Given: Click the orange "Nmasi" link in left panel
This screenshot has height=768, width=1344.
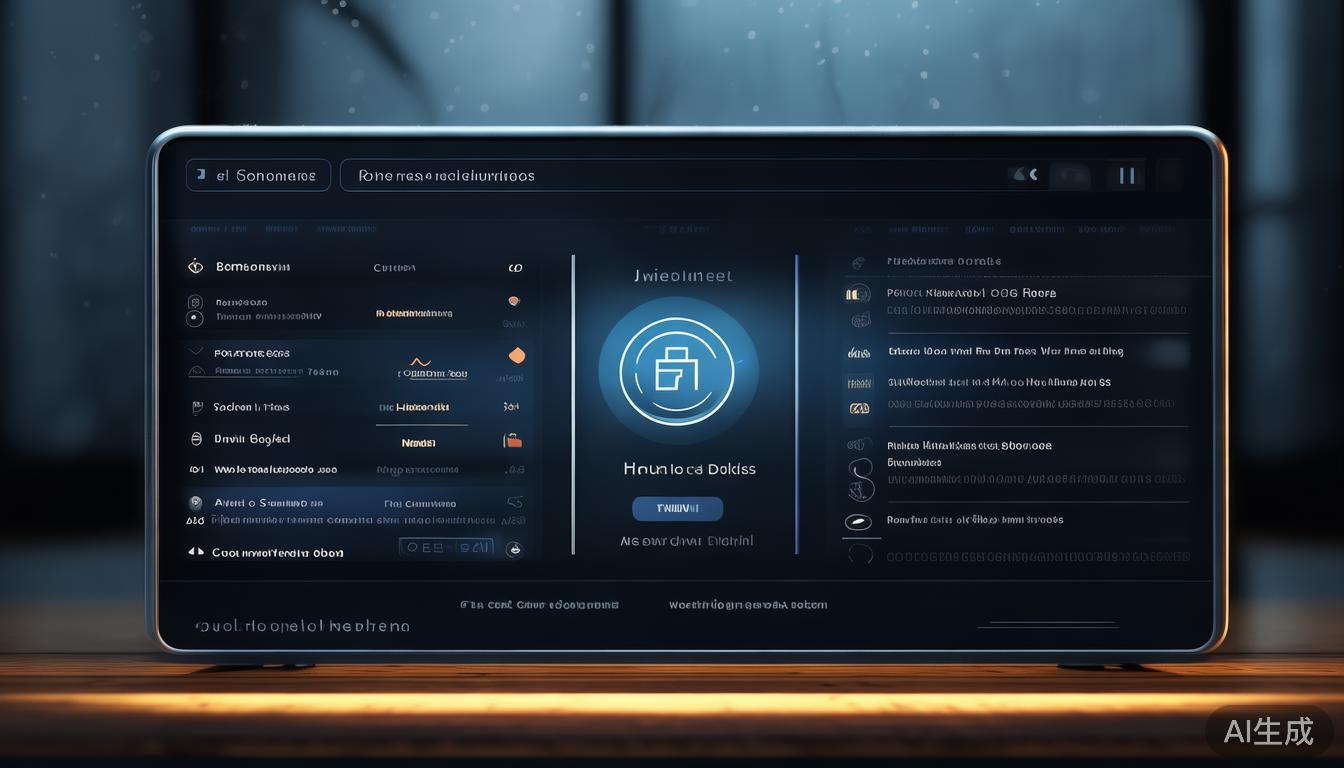Looking at the screenshot, I should pos(418,442).
